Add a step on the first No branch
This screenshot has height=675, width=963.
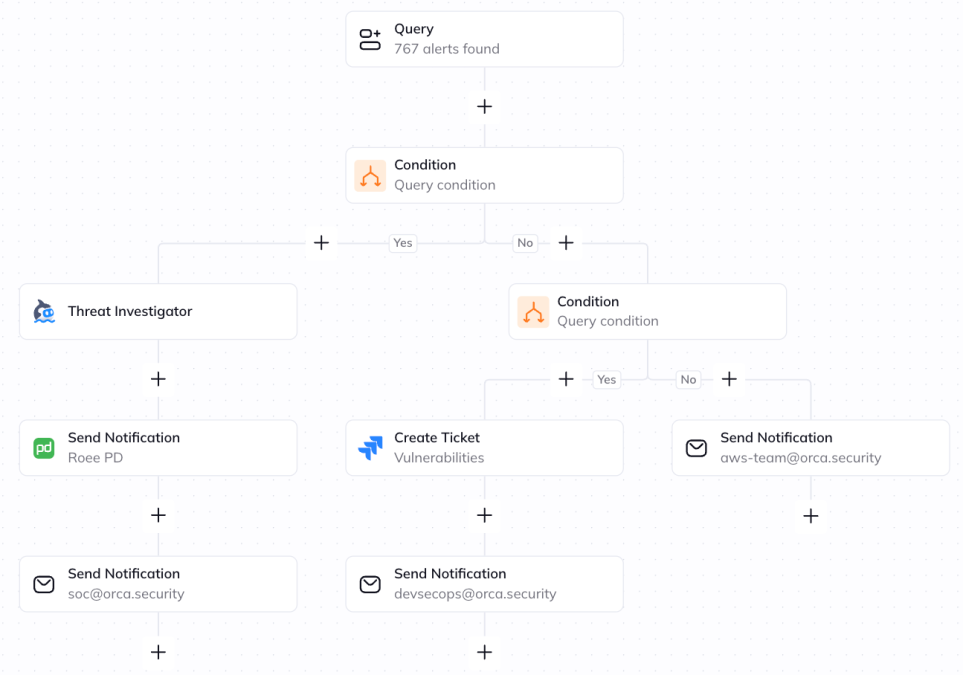(x=566, y=243)
